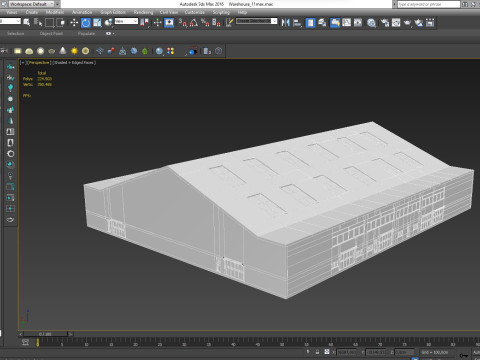Click the Use Pivot Point Center icon
The height and width of the screenshot is (360, 480).
pyautogui.click(x=144, y=23)
